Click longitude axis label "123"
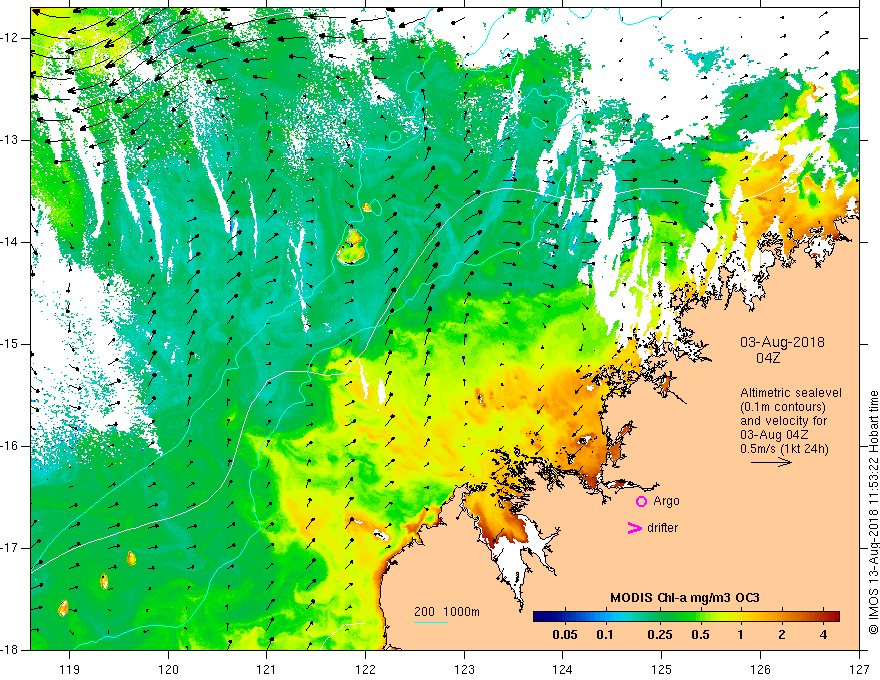880x680 pixels. click(x=464, y=669)
